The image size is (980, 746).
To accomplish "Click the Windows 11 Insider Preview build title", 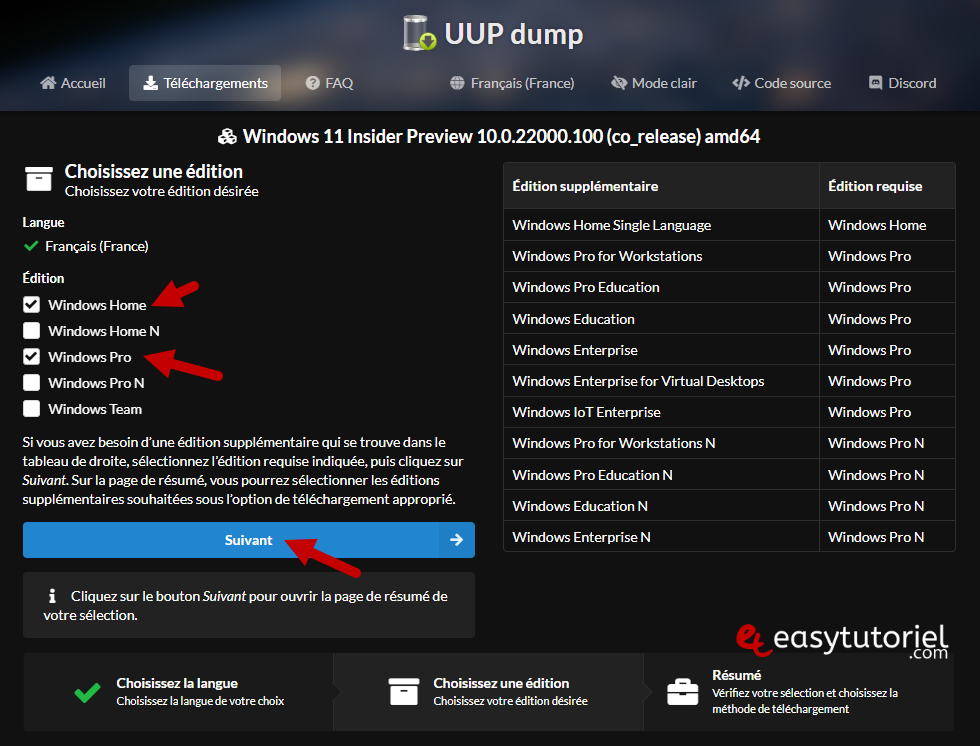I will [x=501, y=136].
